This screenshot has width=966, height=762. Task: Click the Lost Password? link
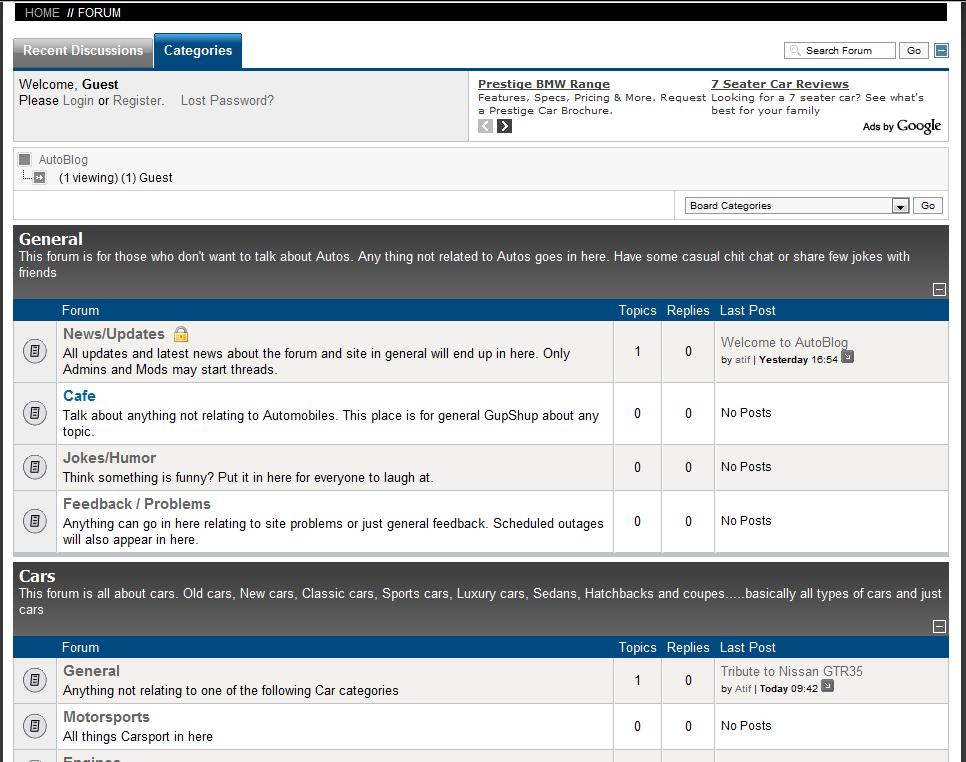click(227, 101)
